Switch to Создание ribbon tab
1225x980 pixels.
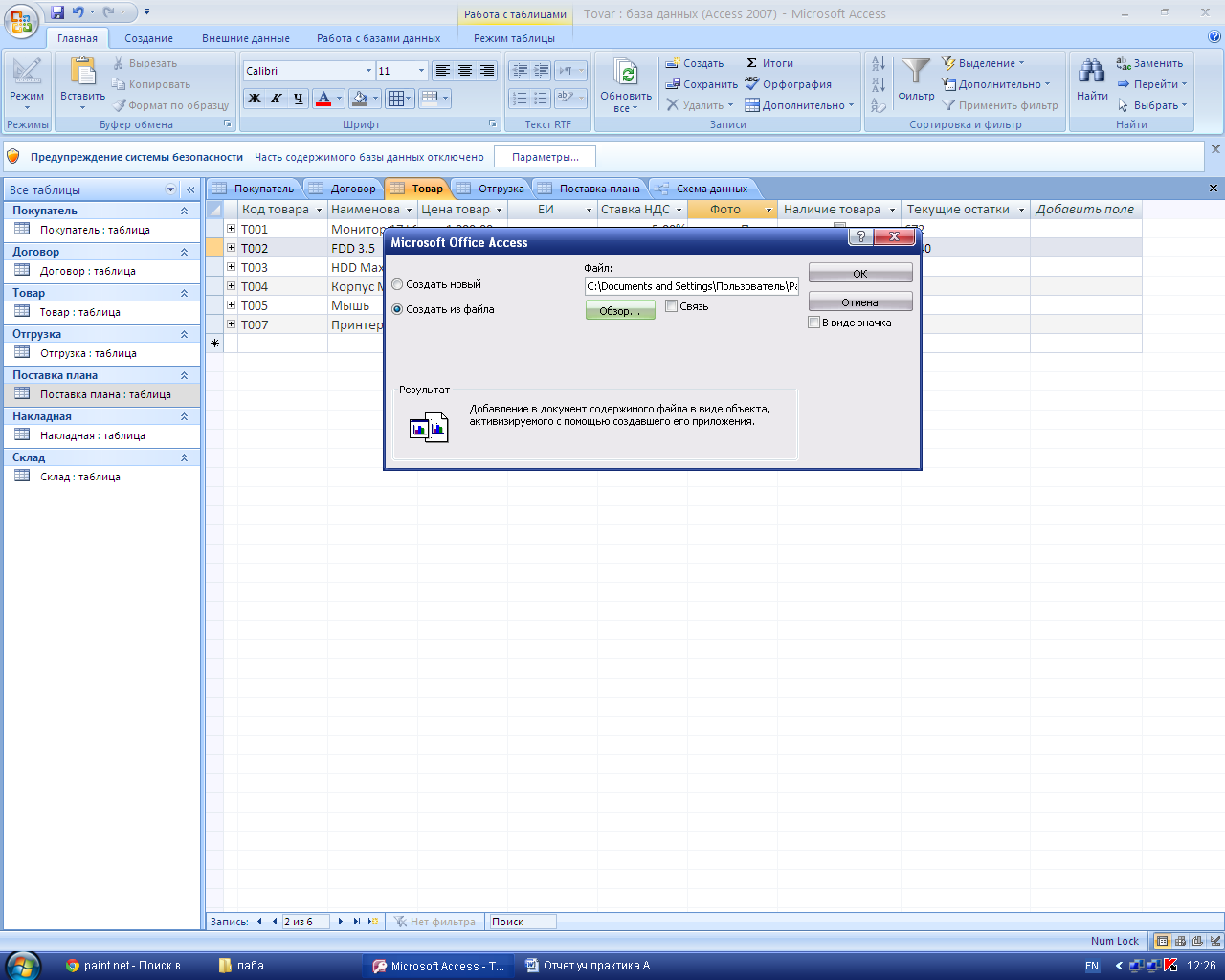coord(148,38)
